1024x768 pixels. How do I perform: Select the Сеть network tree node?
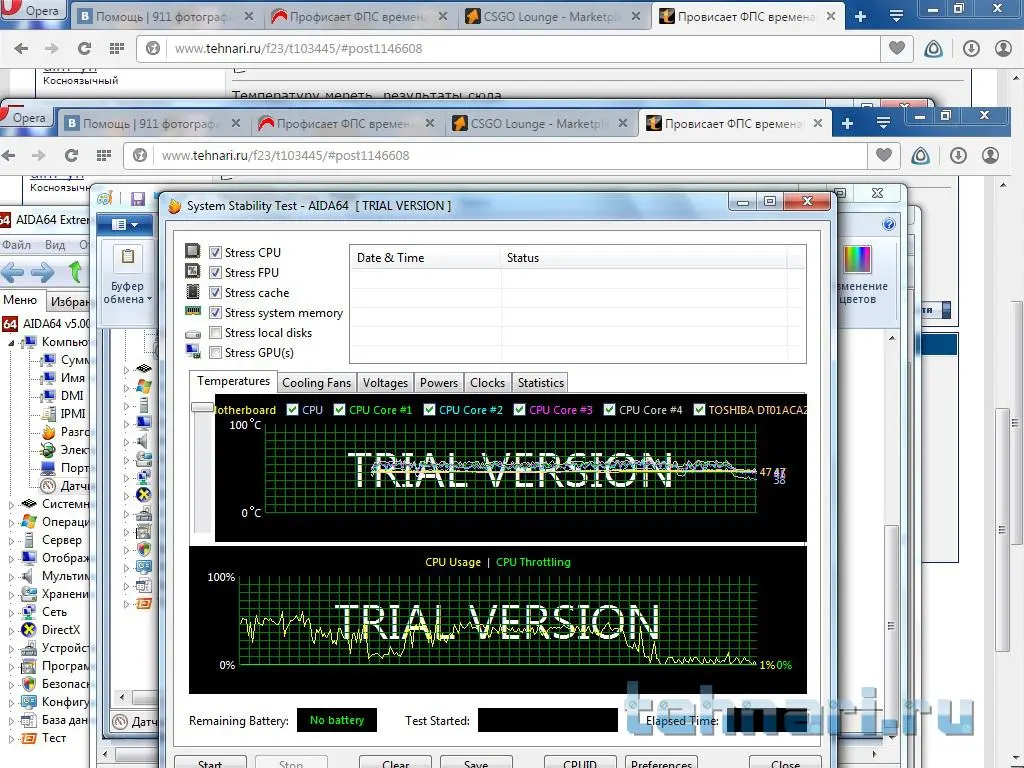(x=44, y=612)
